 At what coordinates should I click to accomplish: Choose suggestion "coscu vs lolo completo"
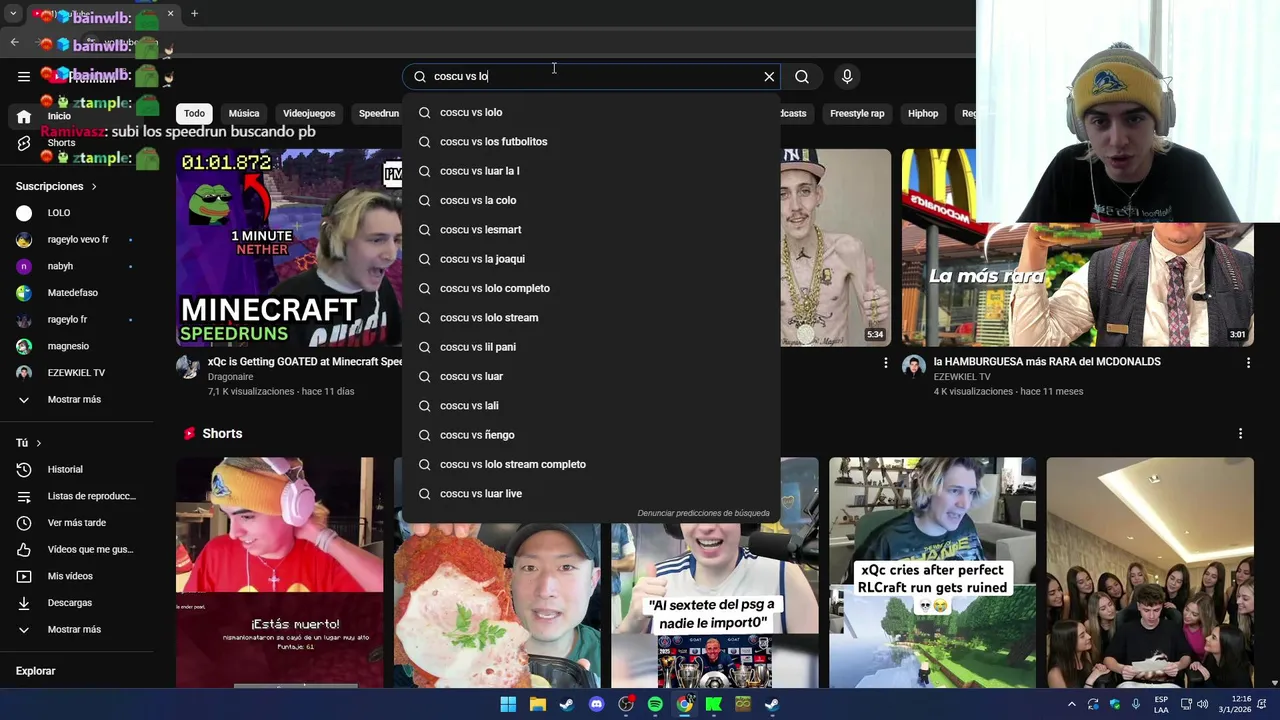(591, 288)
